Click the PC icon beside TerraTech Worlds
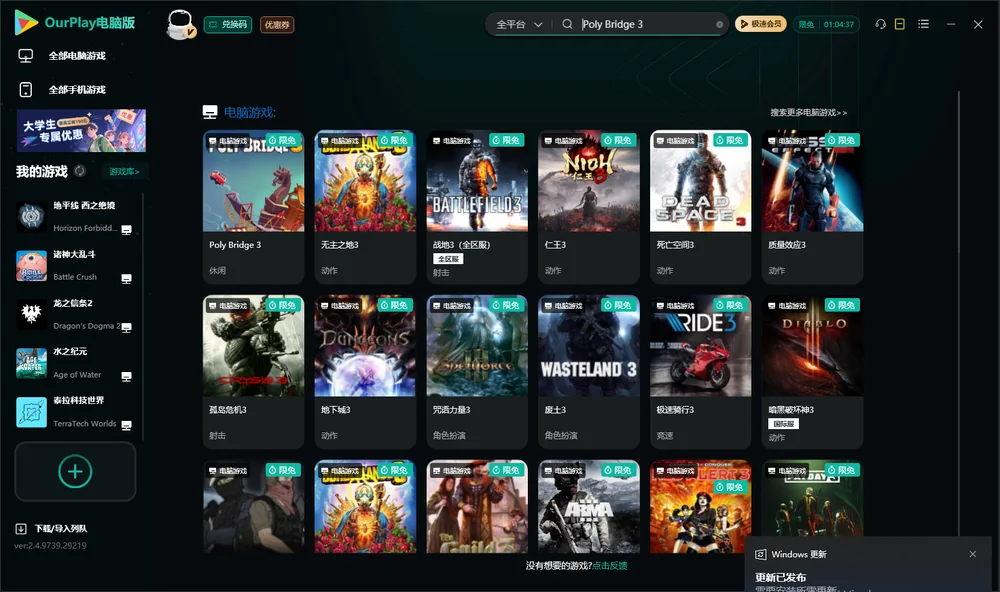 [126, 425]
